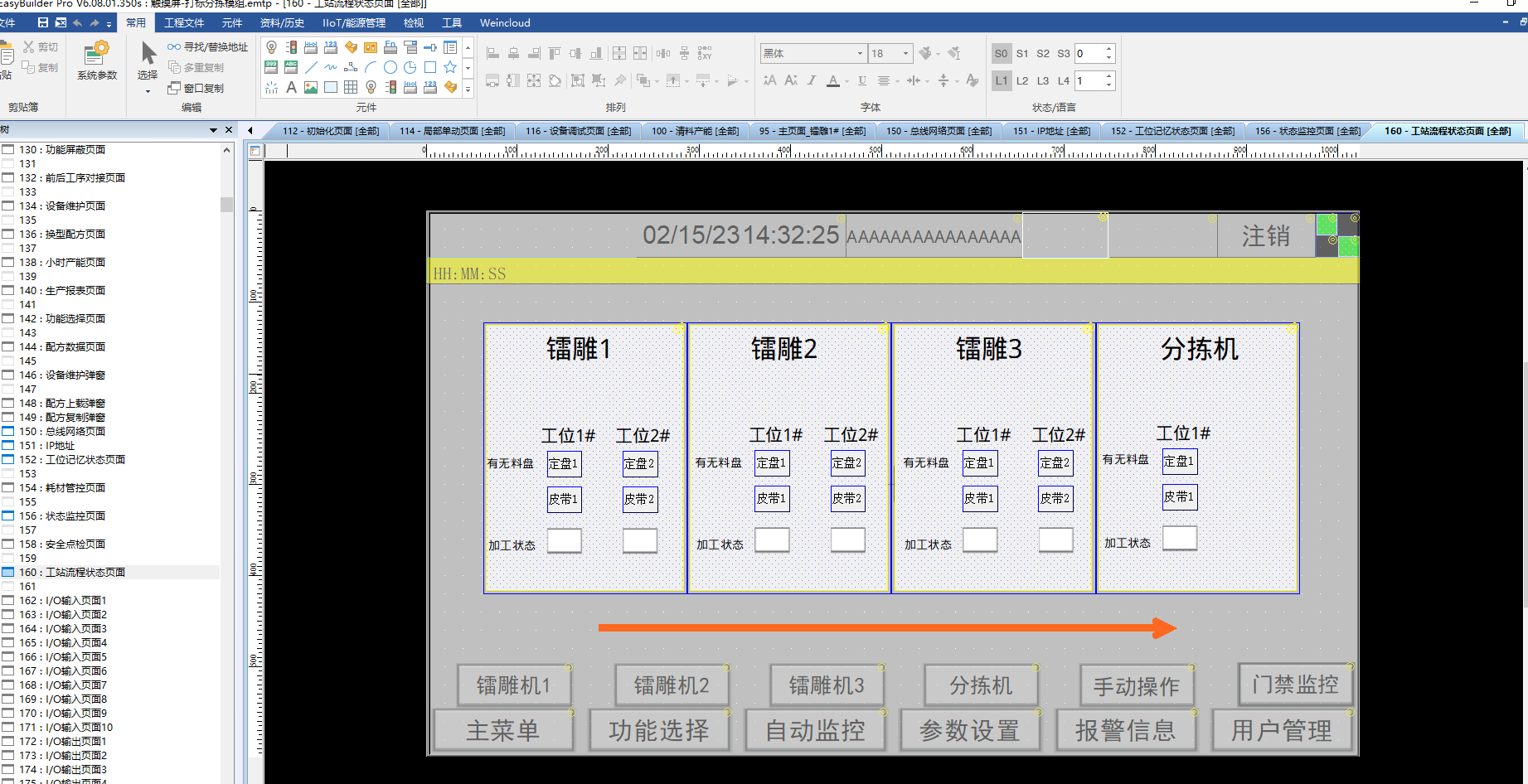Click the underline font style icon

[862, 80]
